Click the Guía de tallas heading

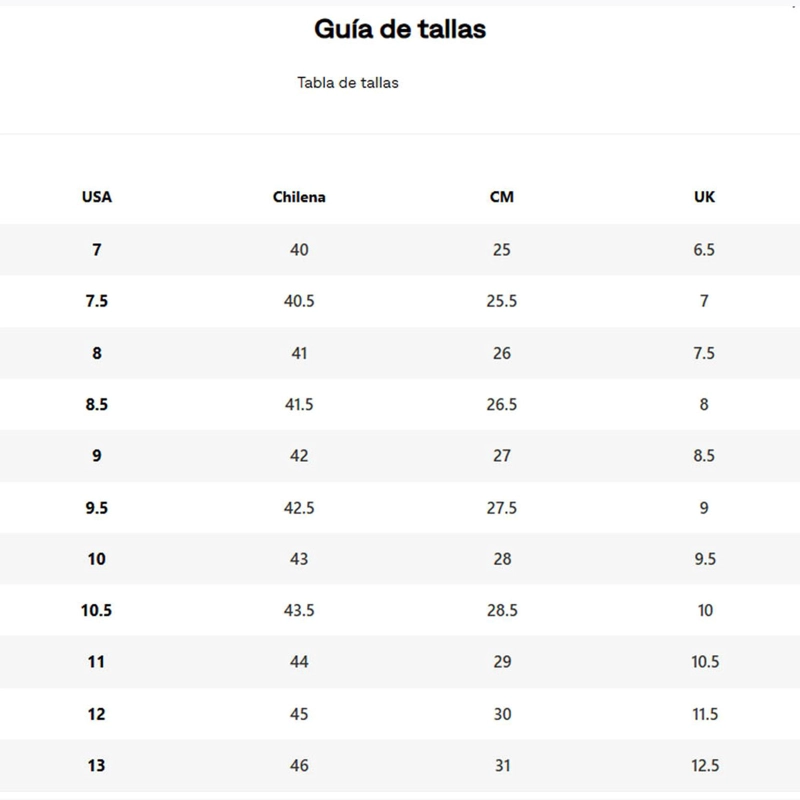(400, 29)
